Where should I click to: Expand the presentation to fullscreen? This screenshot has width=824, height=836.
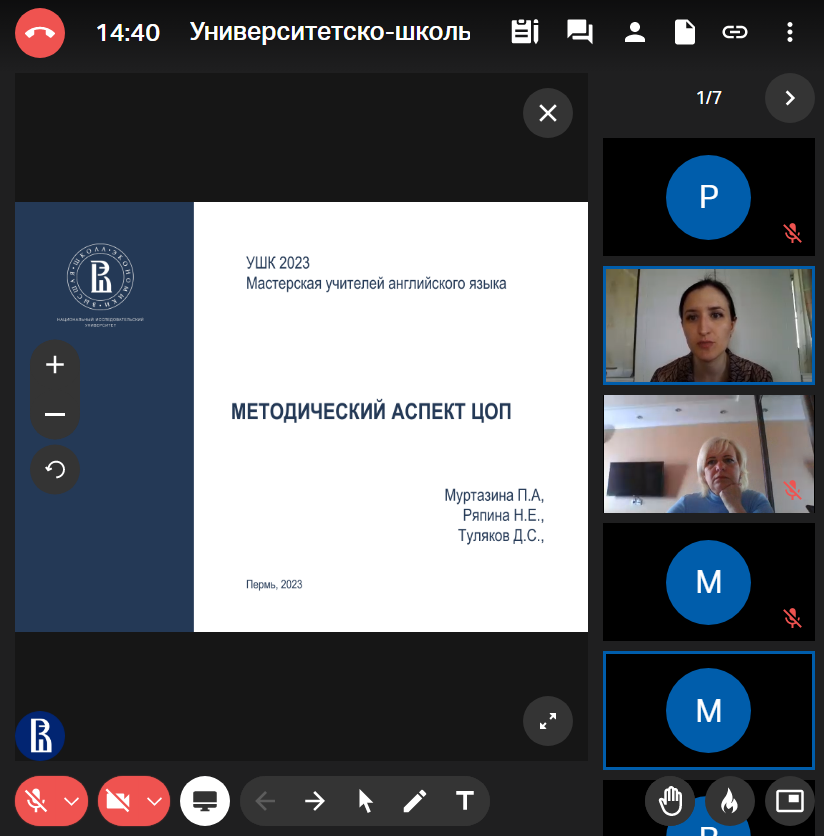click(548, 721)
